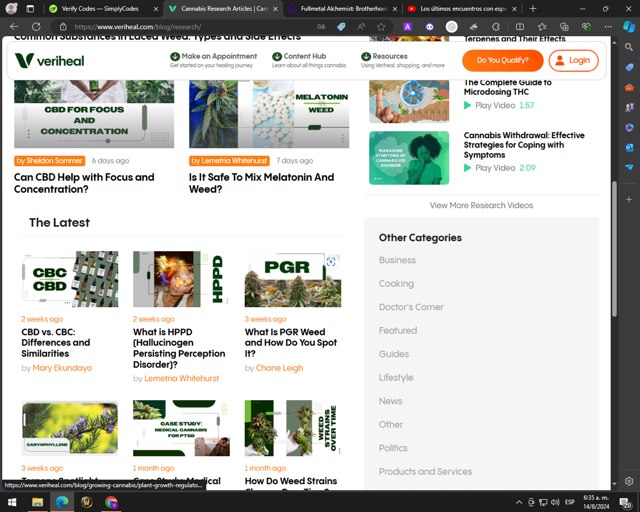Open article Can CBD Help with Focus

click(x=84, y=183)
